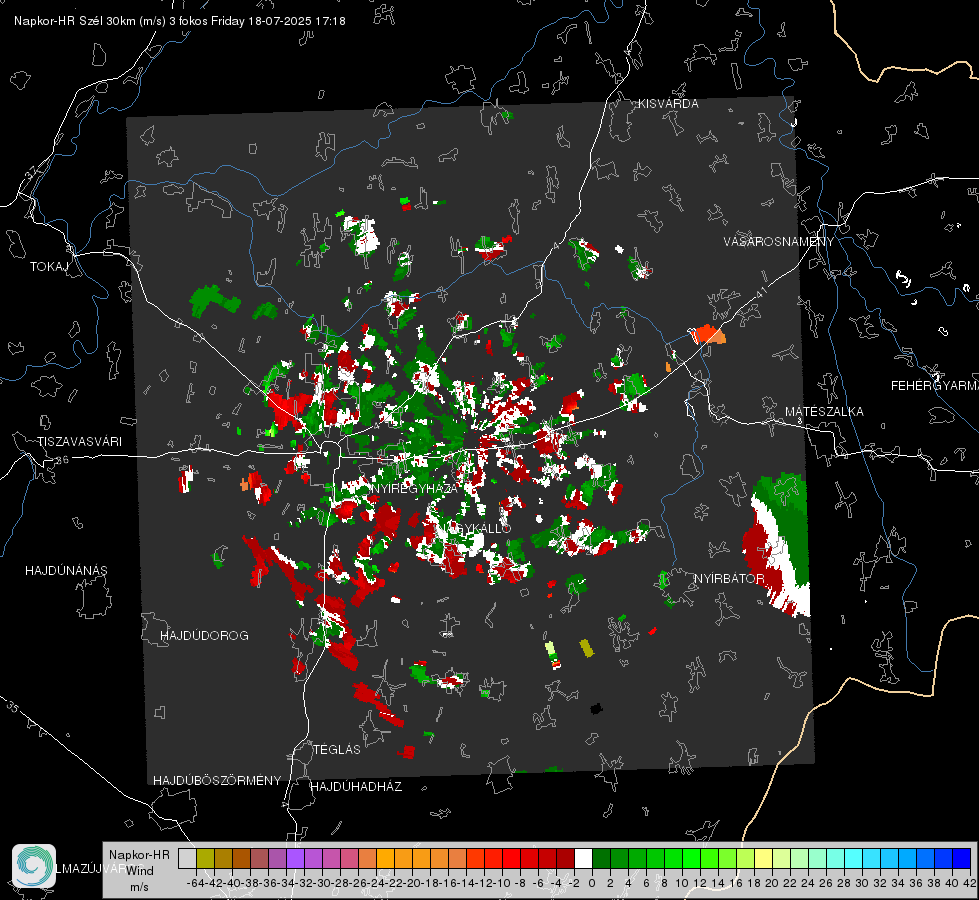Pick the bright red swatch between -10 and -8

click(511, 859)
